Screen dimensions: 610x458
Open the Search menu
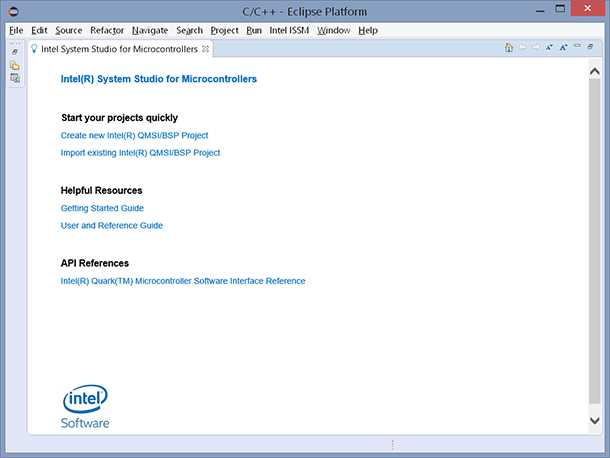[189, 30]
